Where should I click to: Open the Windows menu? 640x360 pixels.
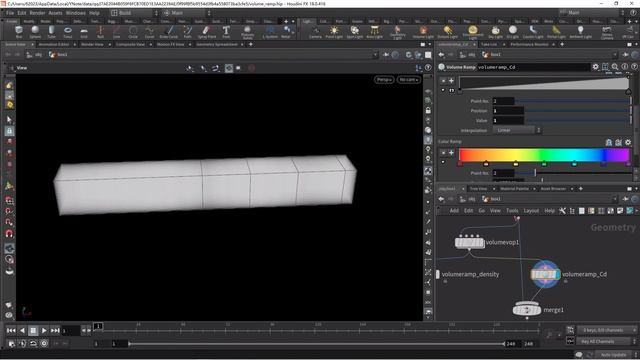76,13
